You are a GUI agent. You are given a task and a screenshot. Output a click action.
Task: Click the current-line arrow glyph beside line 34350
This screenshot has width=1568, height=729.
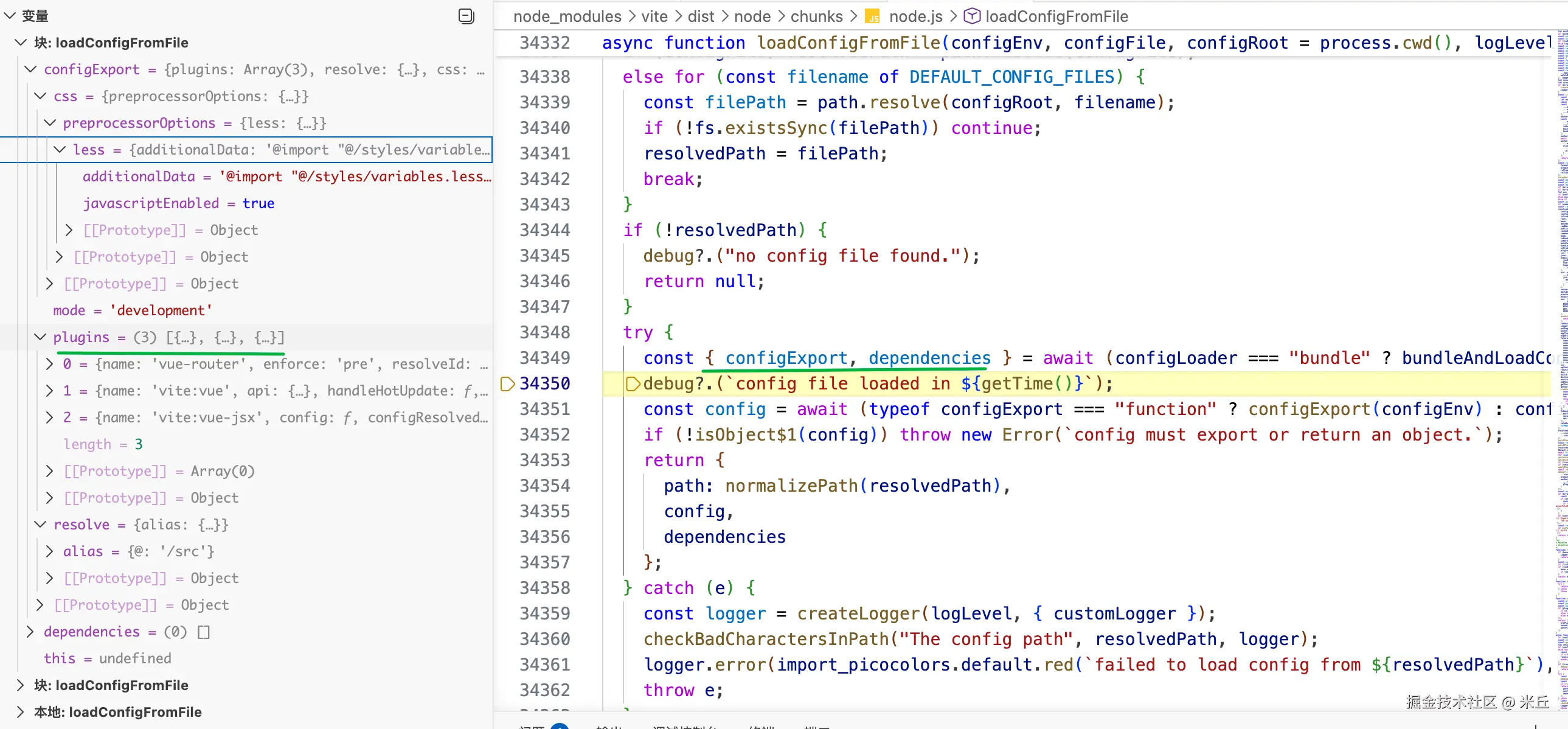pyautogui.click(x=507, y=384)
